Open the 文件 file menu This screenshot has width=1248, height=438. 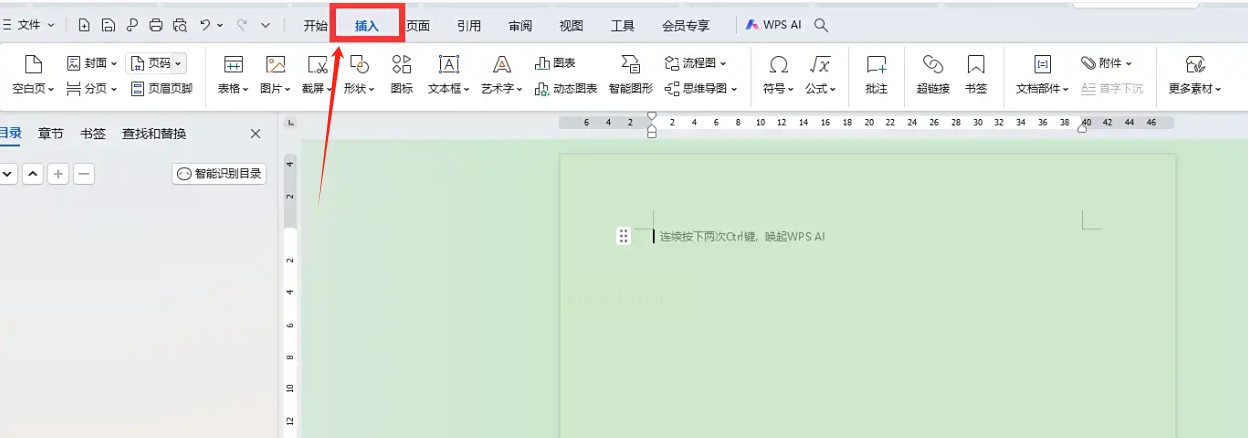[28, 25]
